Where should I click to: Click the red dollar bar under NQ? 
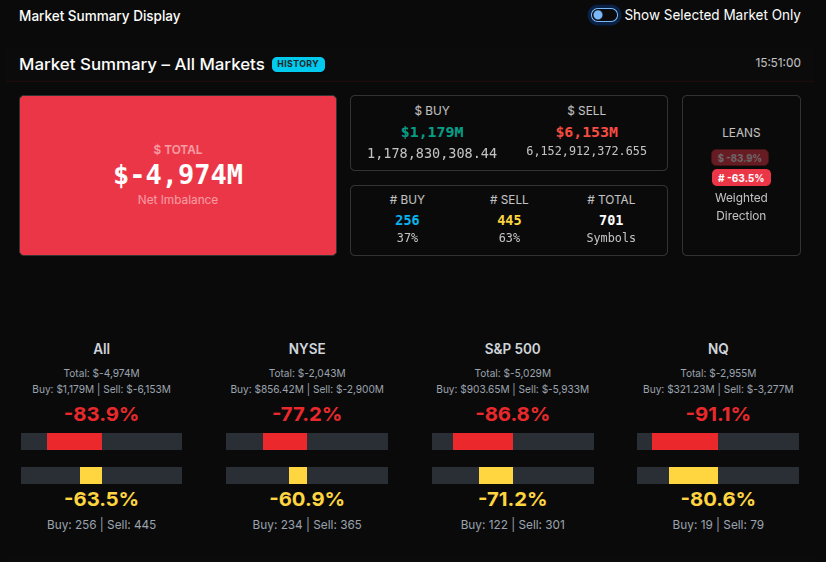(685, 441)
